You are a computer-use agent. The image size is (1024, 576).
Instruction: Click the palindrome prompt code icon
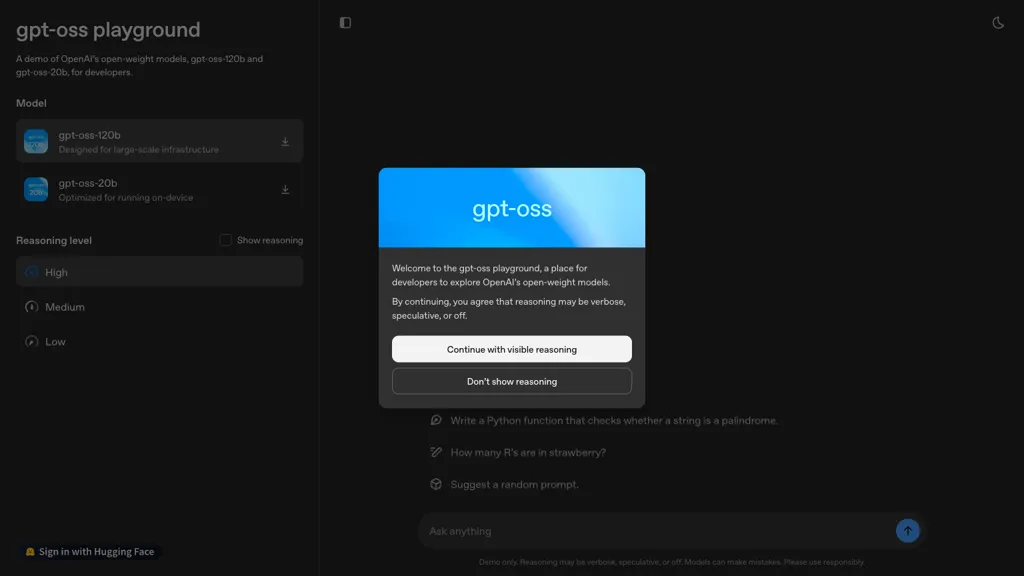pyautogui.click(x=436, y=420)
